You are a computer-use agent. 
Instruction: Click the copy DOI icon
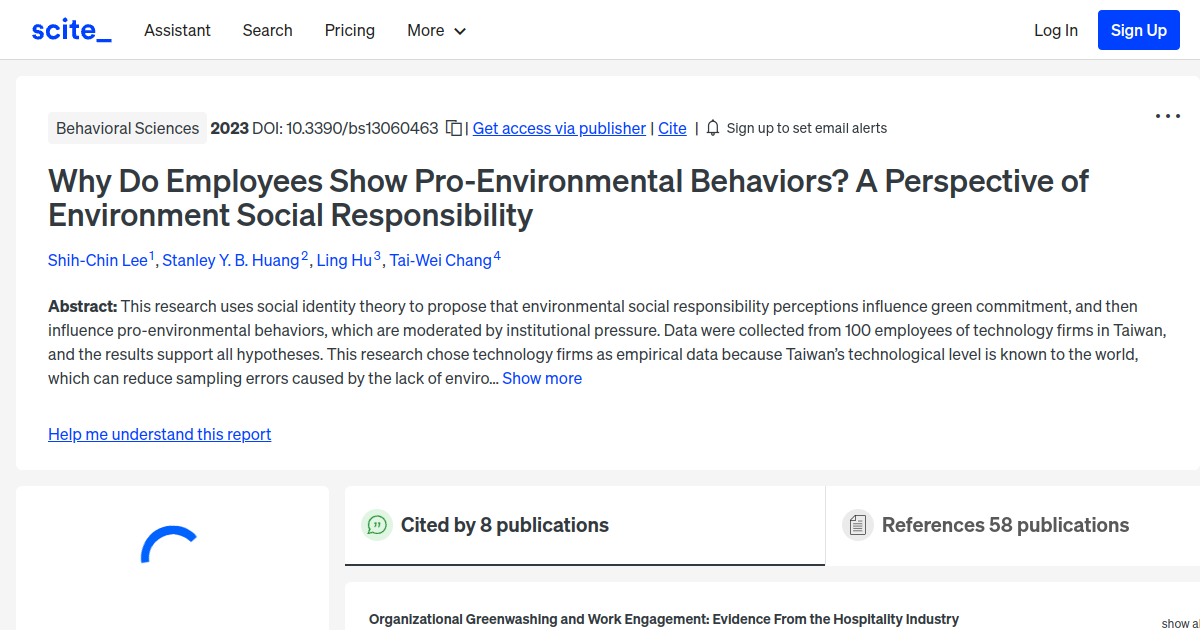(454, 128)
